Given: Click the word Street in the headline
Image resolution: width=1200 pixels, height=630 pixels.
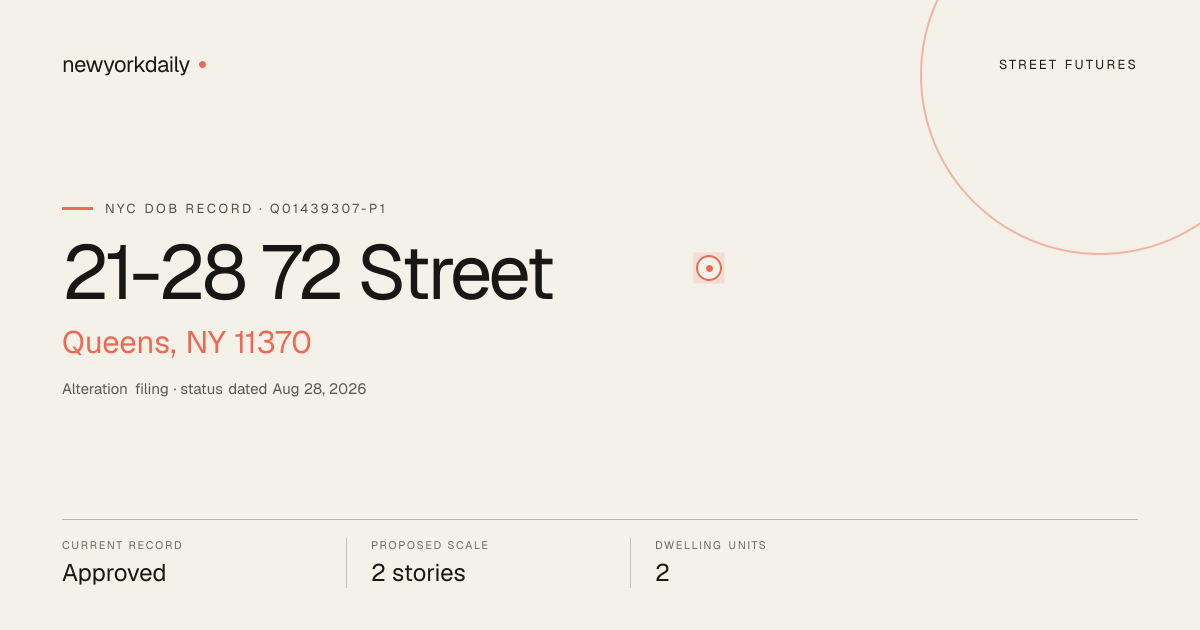Looking at the screenshot, I should click(456, 273).
